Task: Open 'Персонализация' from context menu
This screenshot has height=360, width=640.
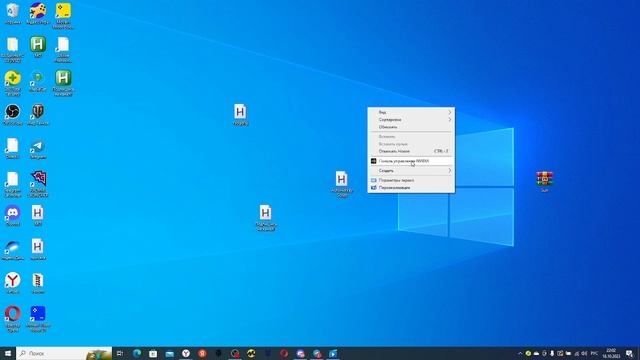Action: point(411,188)
